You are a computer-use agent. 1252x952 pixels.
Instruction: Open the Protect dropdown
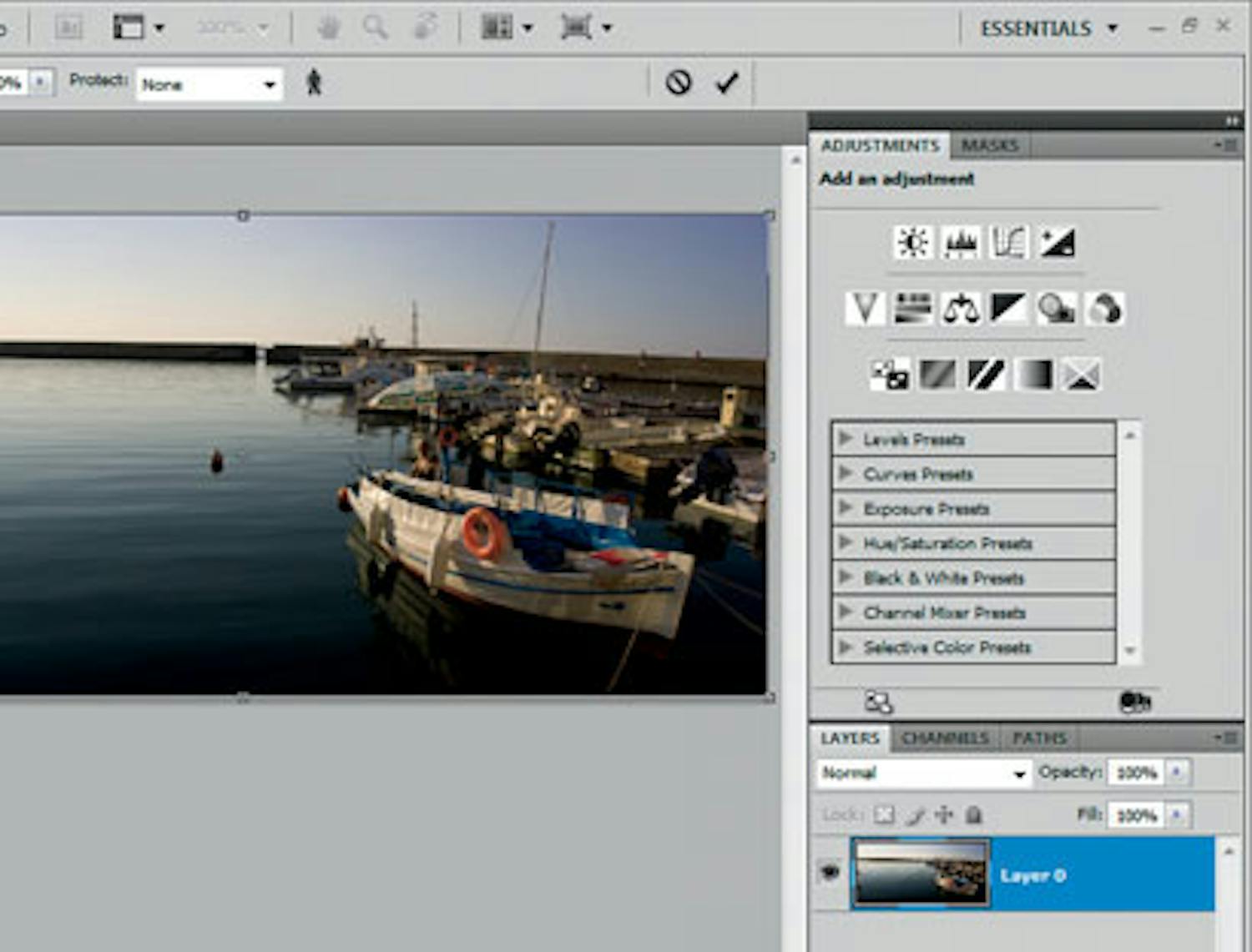click(210, 84)
